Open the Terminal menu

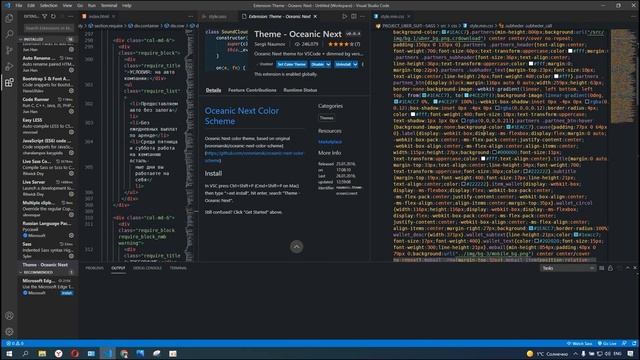[x=109, y=6]
